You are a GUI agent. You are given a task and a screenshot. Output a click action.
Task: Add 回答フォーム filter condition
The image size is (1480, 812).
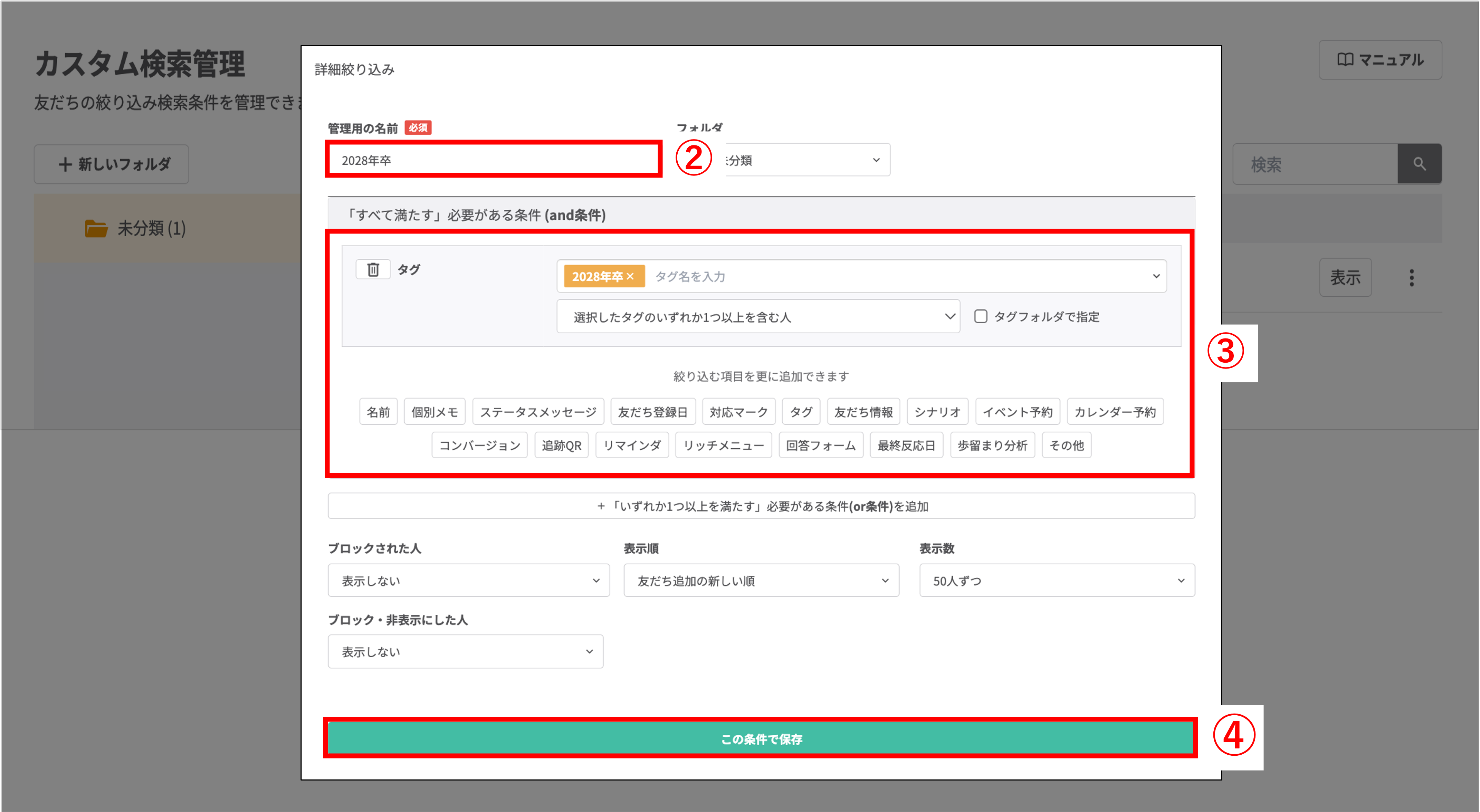pos(820,445)
